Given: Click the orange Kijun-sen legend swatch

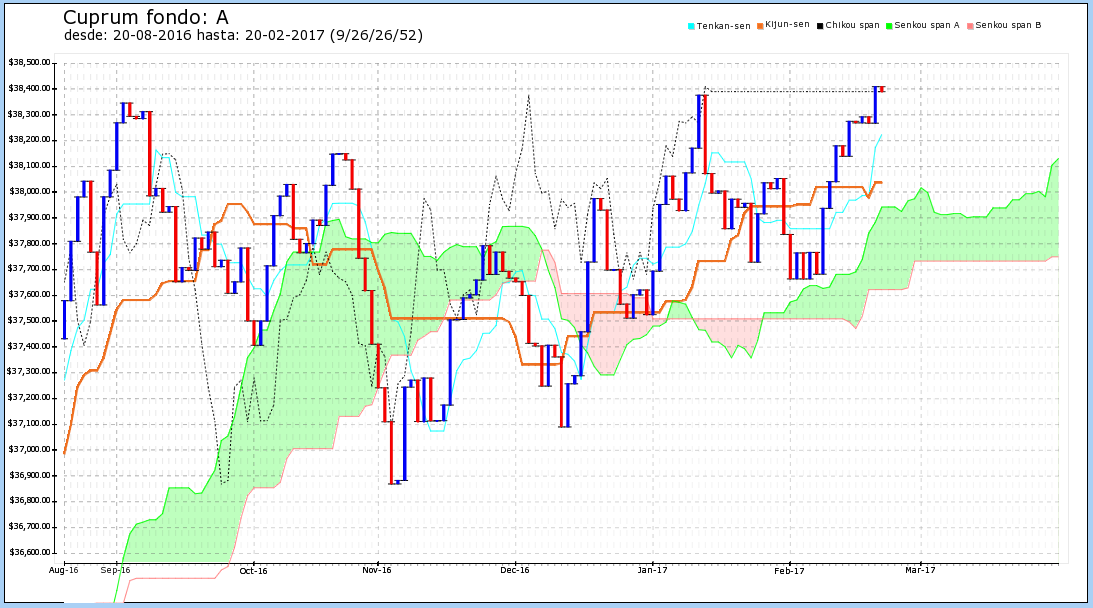Looking at the screenshot, I should click(x=760, y=26).
